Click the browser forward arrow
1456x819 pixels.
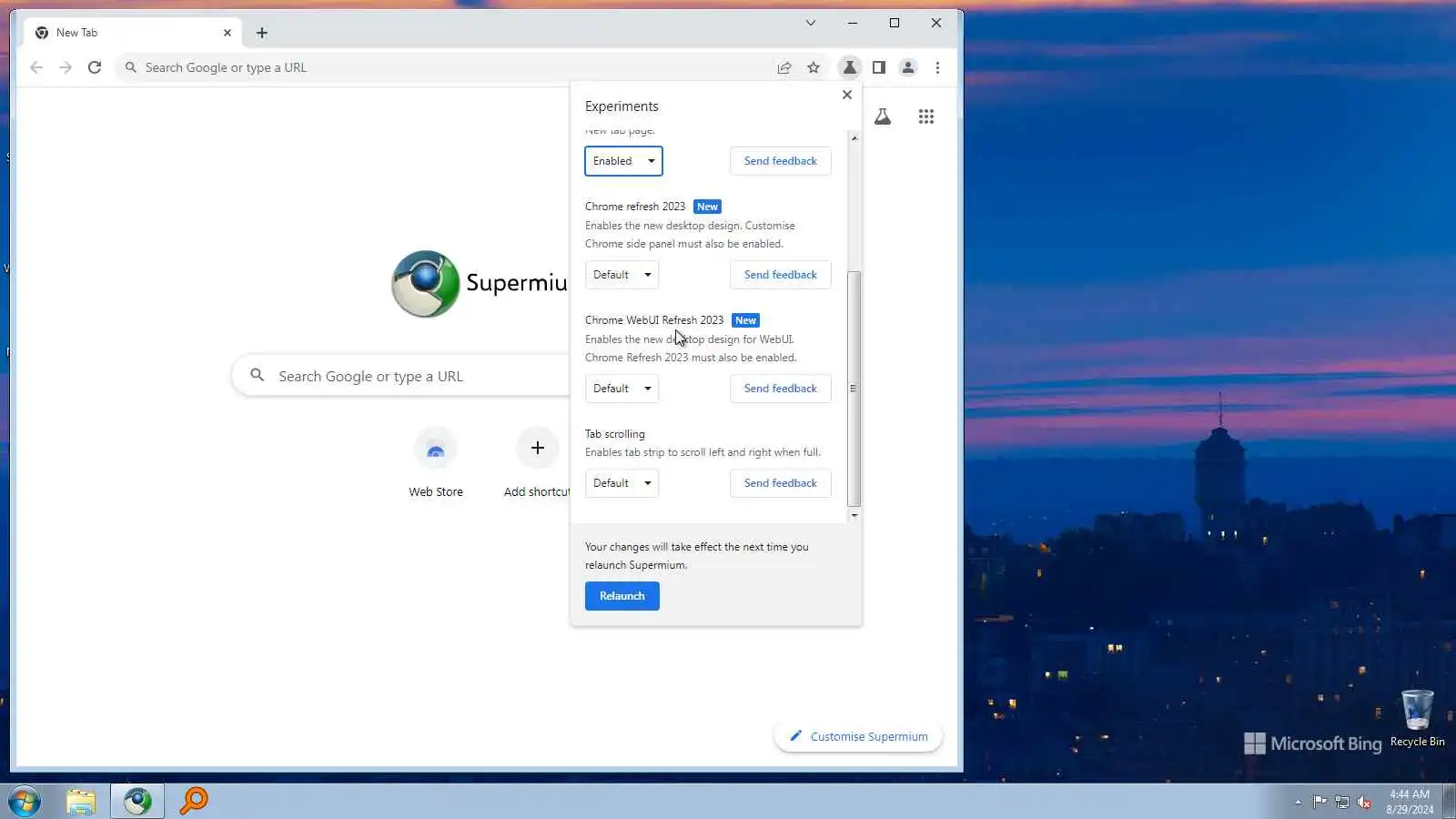pos(66,67)
